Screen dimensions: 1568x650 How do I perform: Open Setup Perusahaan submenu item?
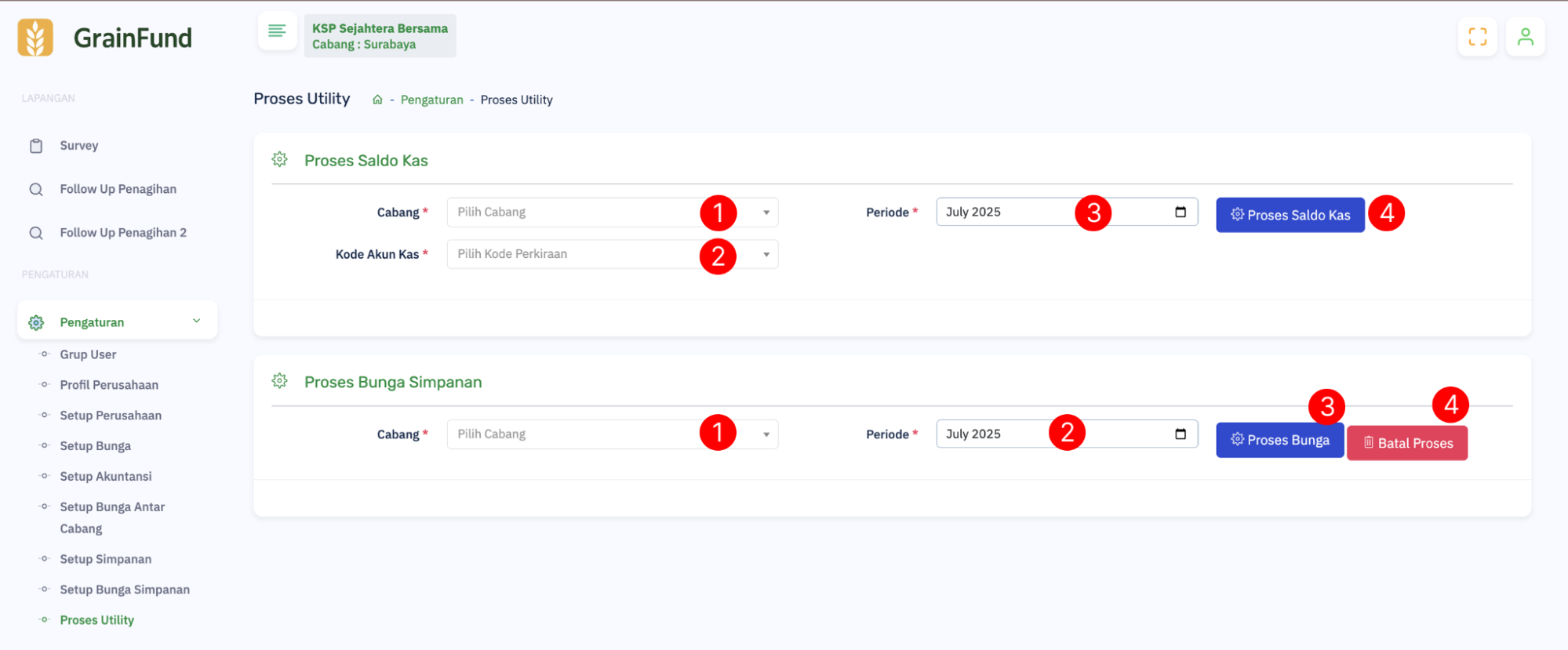tap(111, 416)
